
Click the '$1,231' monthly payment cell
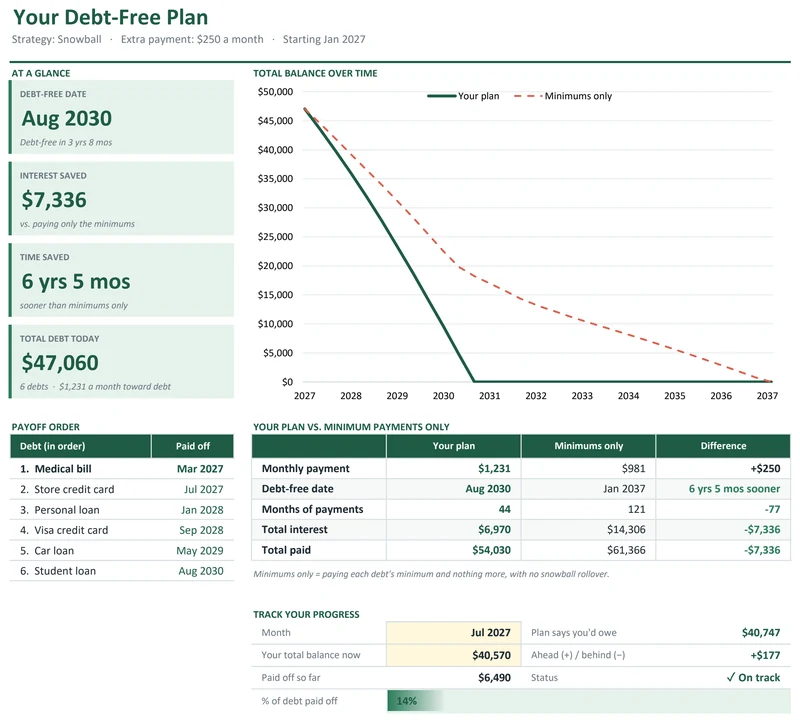tap(454, 468)
